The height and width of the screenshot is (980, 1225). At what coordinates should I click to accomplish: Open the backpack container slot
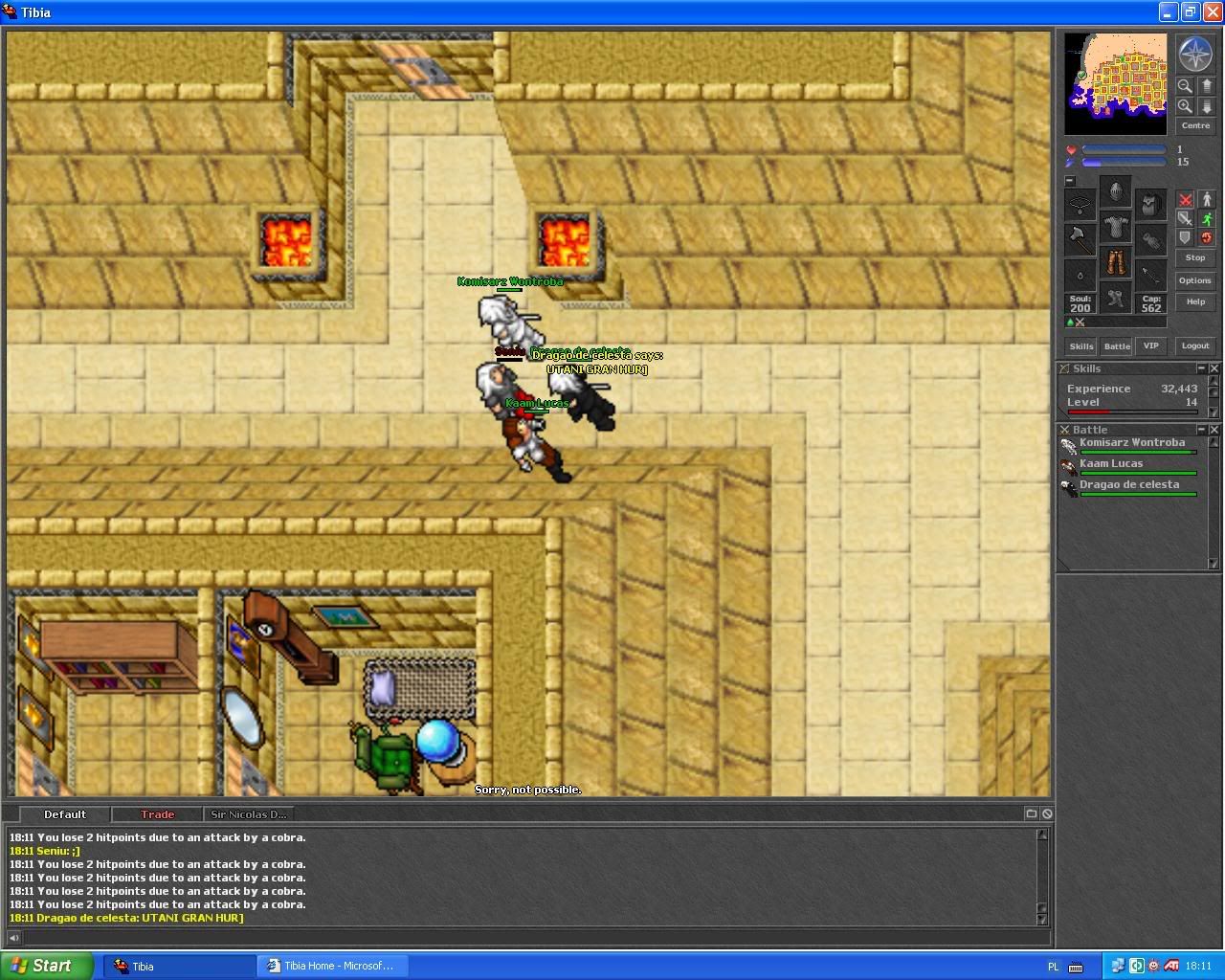1150,204
